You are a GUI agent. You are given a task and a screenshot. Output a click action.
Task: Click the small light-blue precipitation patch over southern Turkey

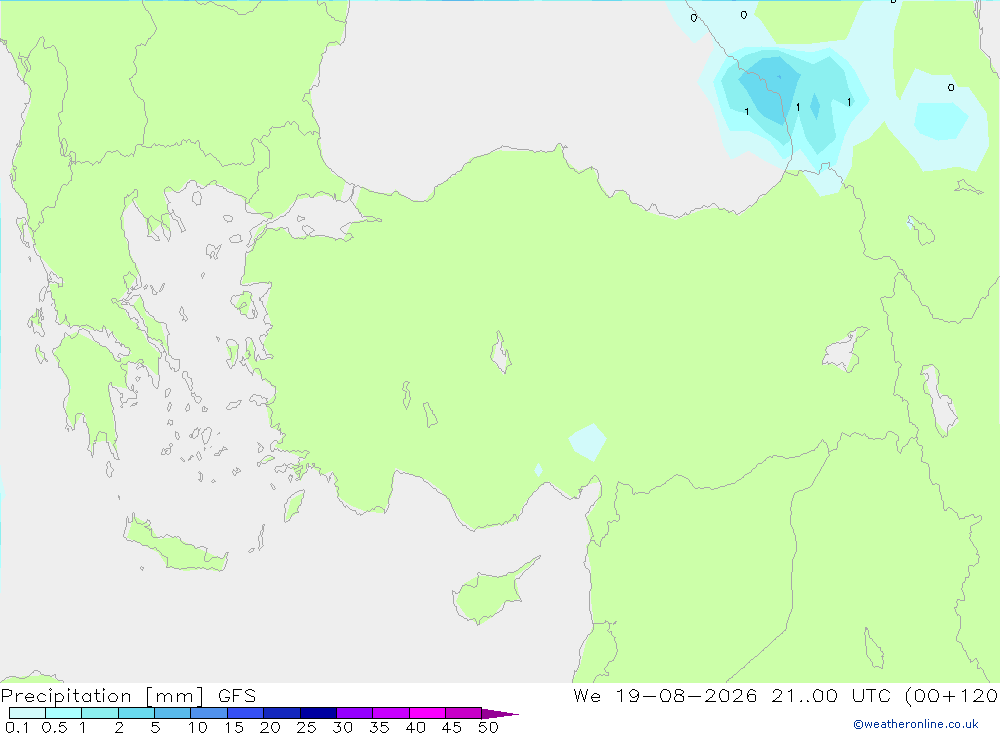coord(587,442)
